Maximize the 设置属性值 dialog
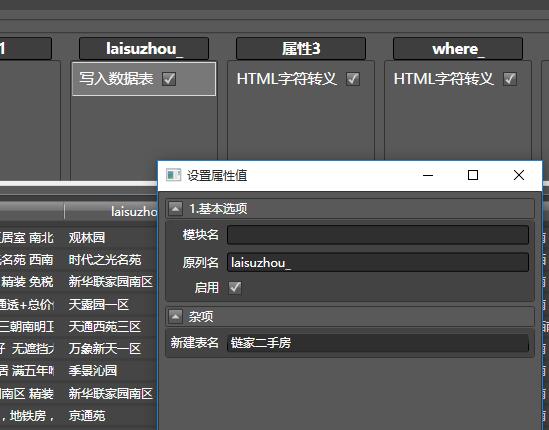Viewport: 549px width, 430px height. [x=473, y=175]
